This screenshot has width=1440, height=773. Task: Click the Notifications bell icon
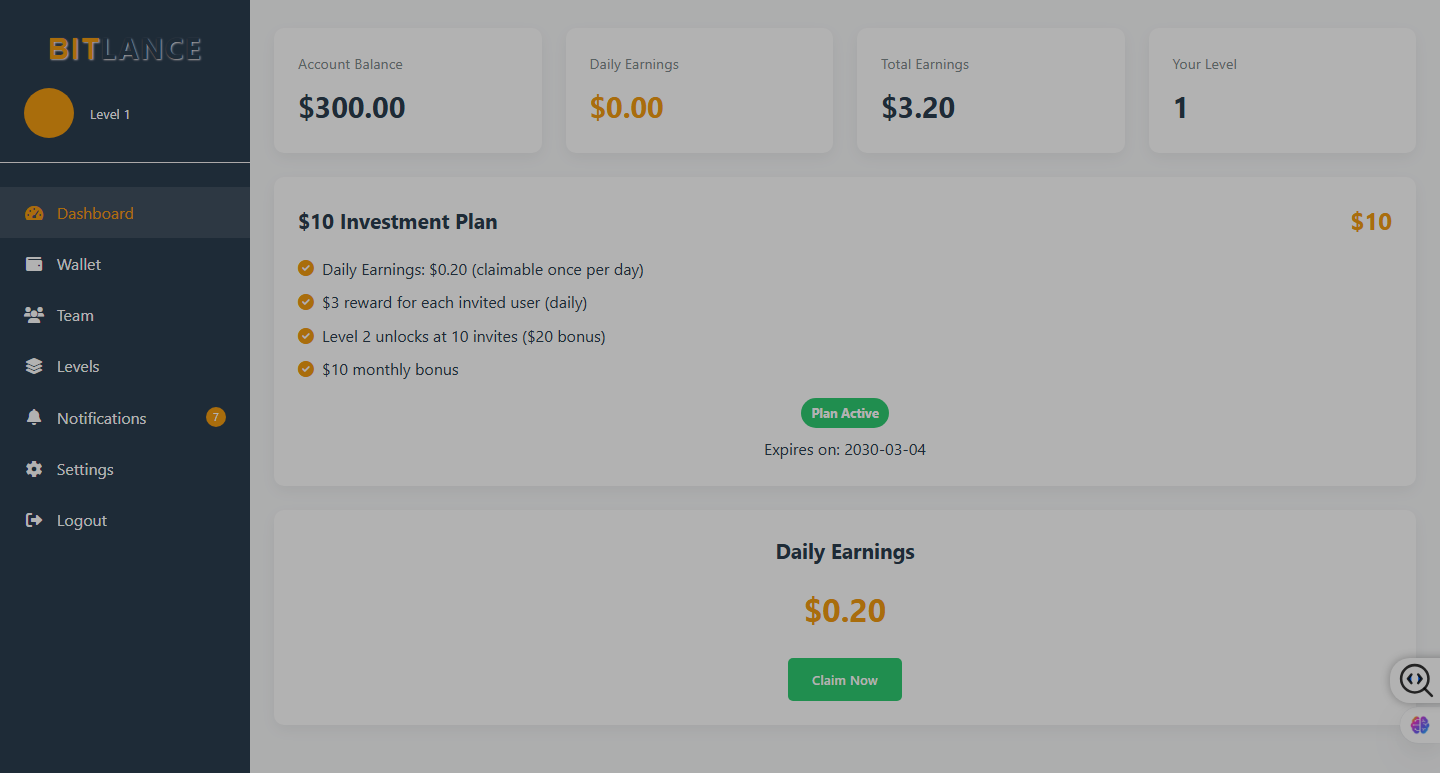coord(34,418)
